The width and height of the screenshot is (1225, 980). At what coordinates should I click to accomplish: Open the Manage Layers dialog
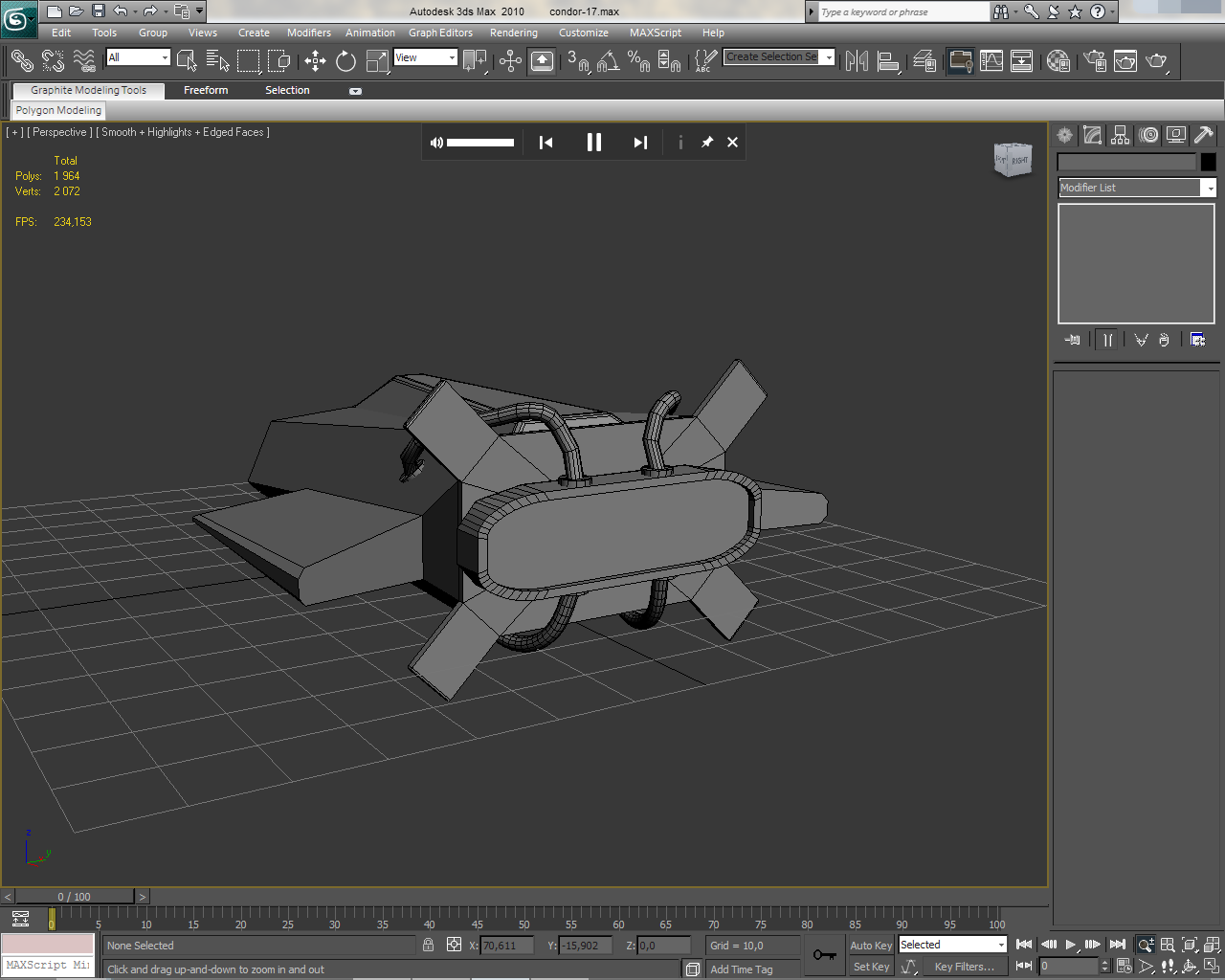924,61
